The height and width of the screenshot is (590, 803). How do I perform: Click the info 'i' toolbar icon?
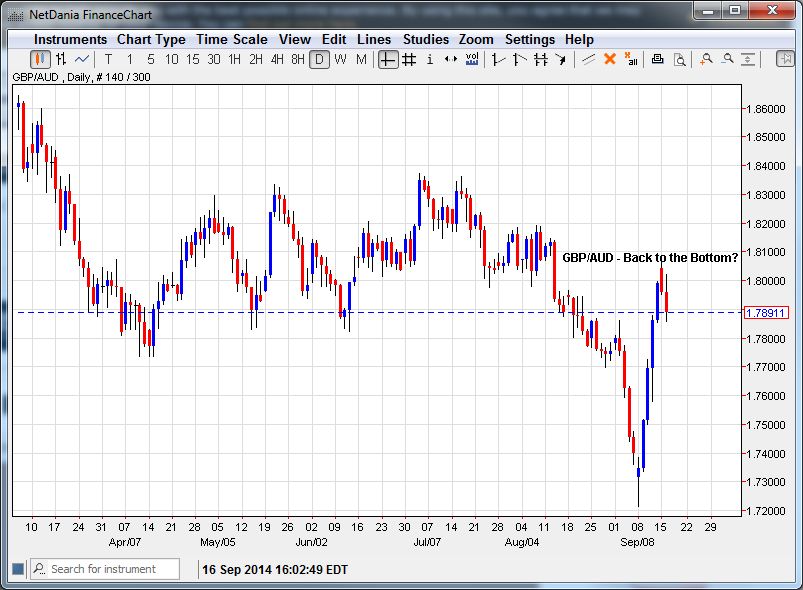coord(430,60)
